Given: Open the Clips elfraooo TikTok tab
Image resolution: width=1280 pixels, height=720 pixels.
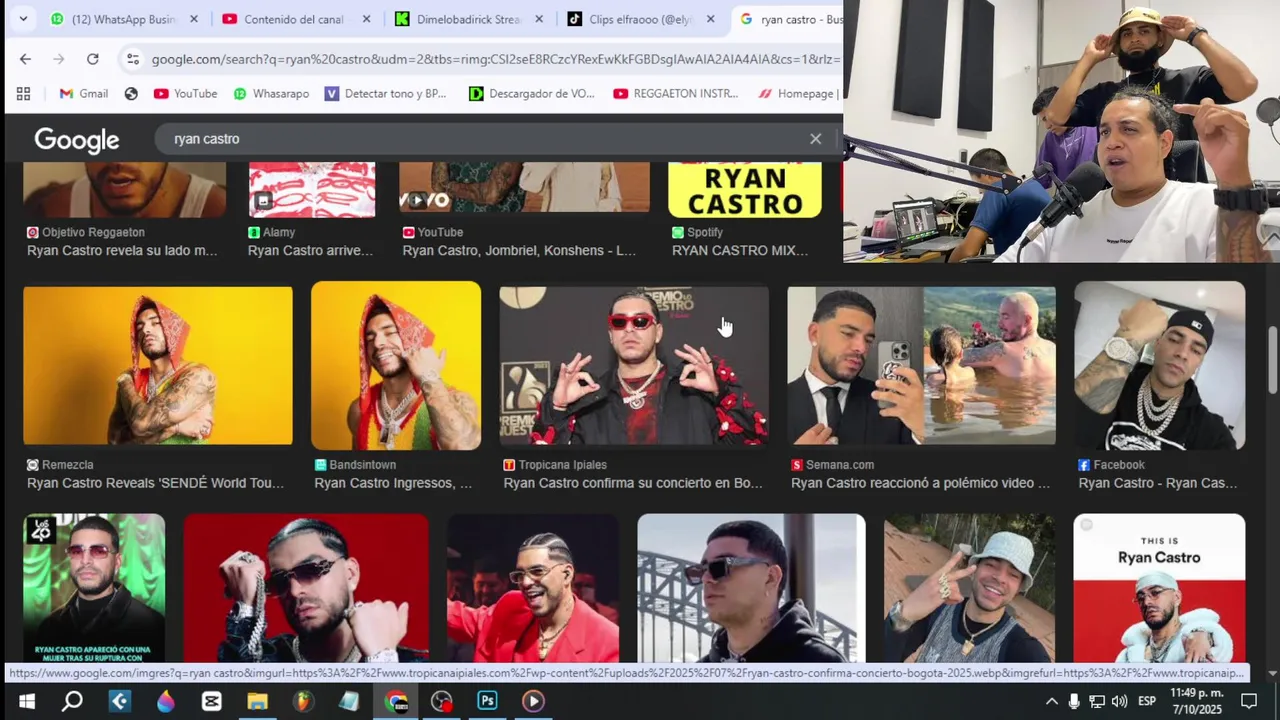Looking at the screenshot, I should [640, 19].
